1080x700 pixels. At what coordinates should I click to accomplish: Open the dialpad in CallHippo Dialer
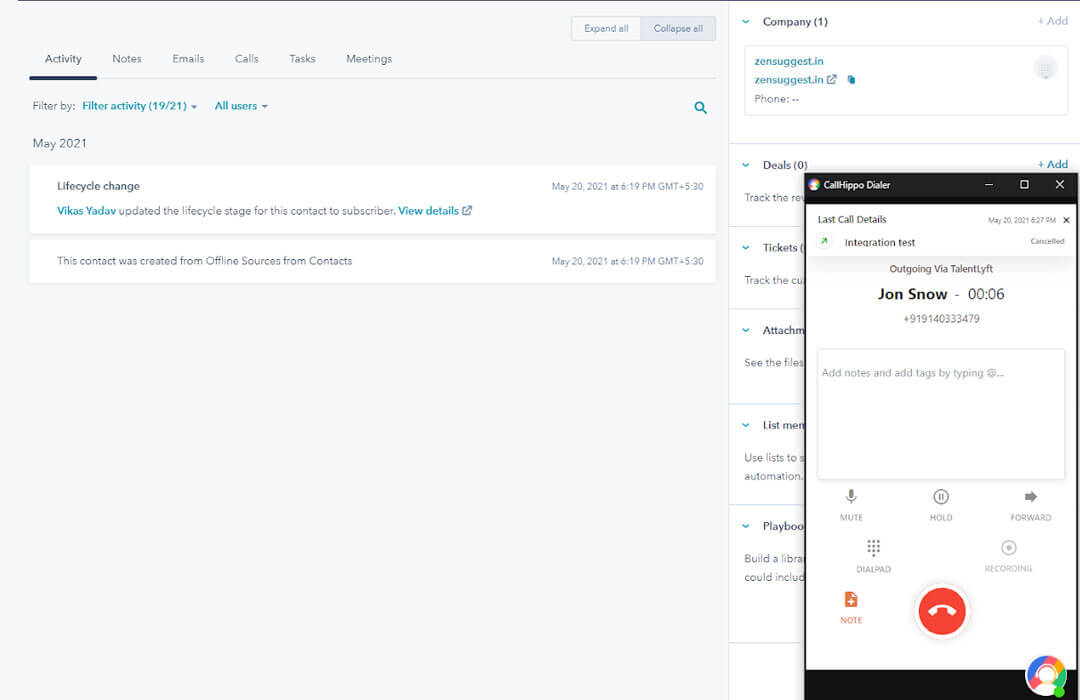point(873,548)
